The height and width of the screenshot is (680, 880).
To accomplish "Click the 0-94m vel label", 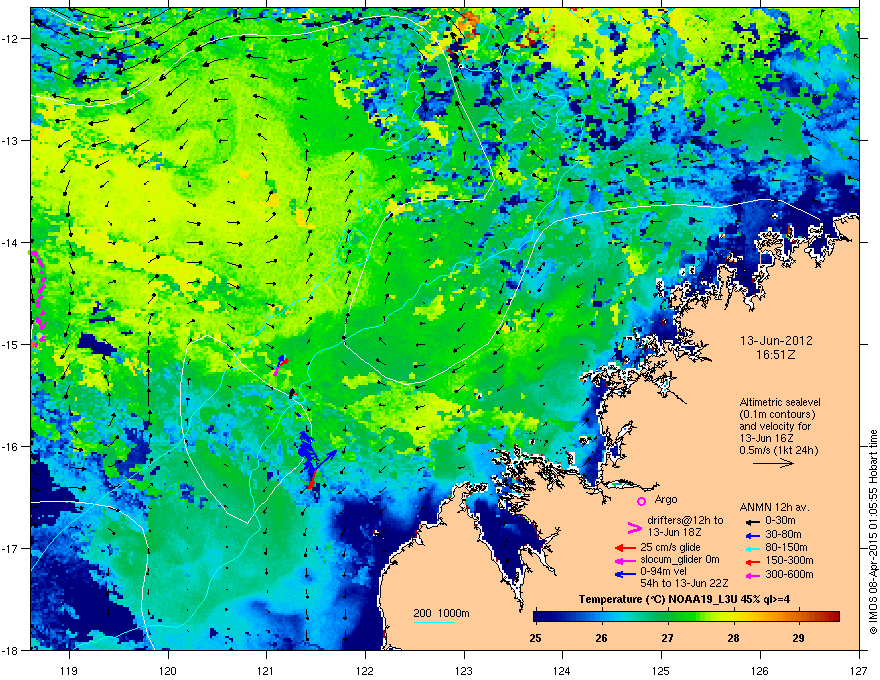I will click(x=664, y=572).
